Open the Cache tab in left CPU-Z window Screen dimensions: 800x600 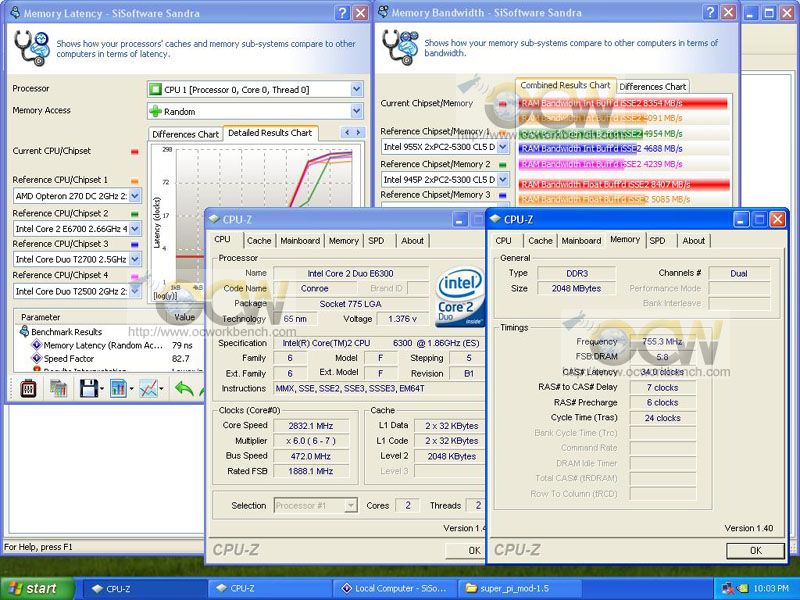click(259, 241)
